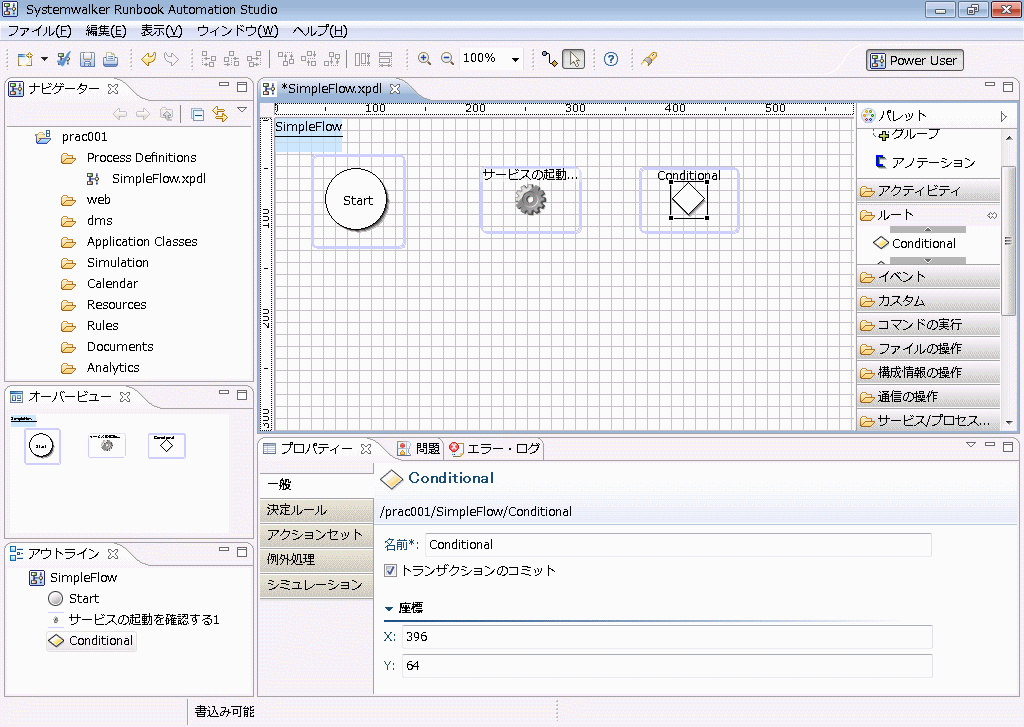Viewport: 1024px width, 727px height.
Task: Open the 決定ルール properties section
Action: point(316,510)
